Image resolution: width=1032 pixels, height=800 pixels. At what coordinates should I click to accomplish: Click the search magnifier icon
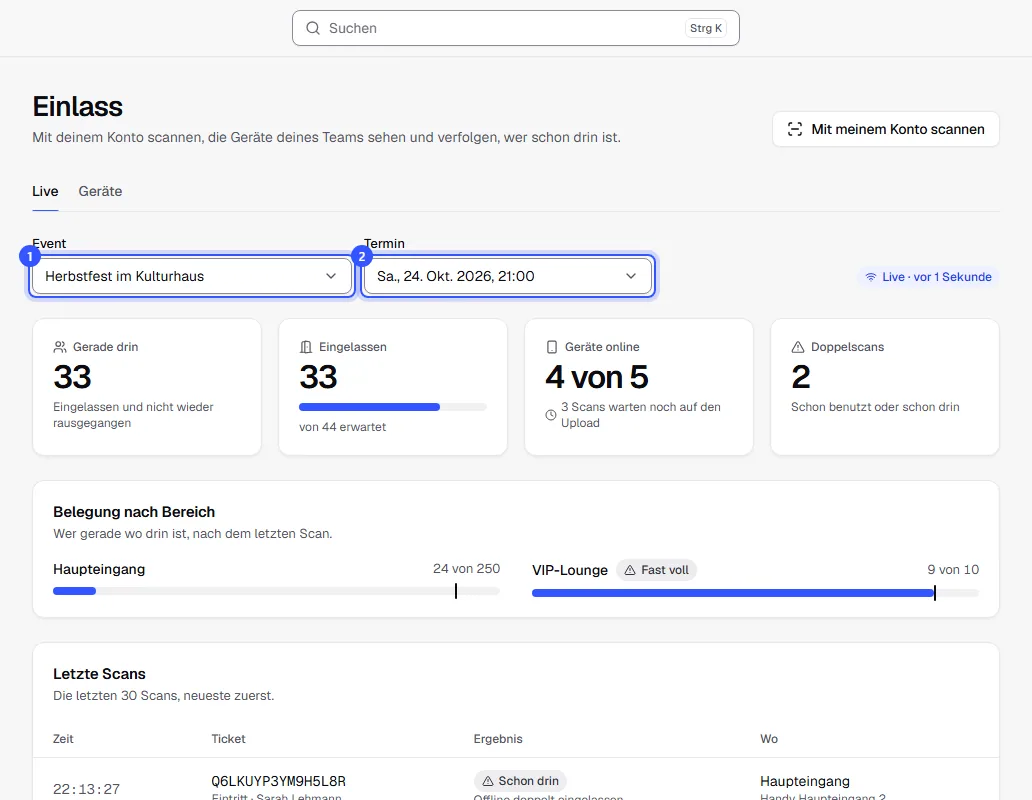313,28
